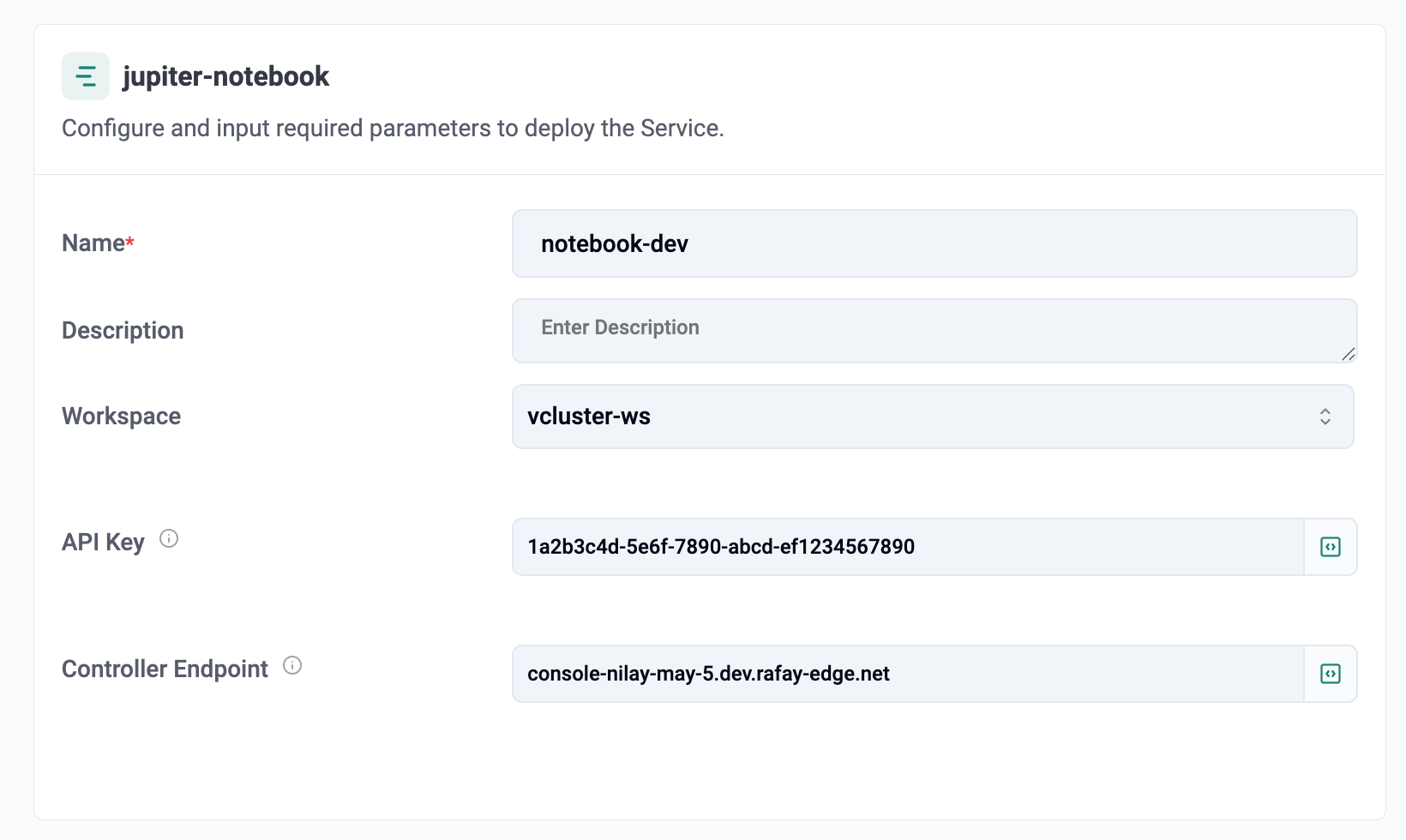The width and height of the screenshot is (1406, 840).
Task: Click the Controller Endpoint info icon
Action: [292, 665]
